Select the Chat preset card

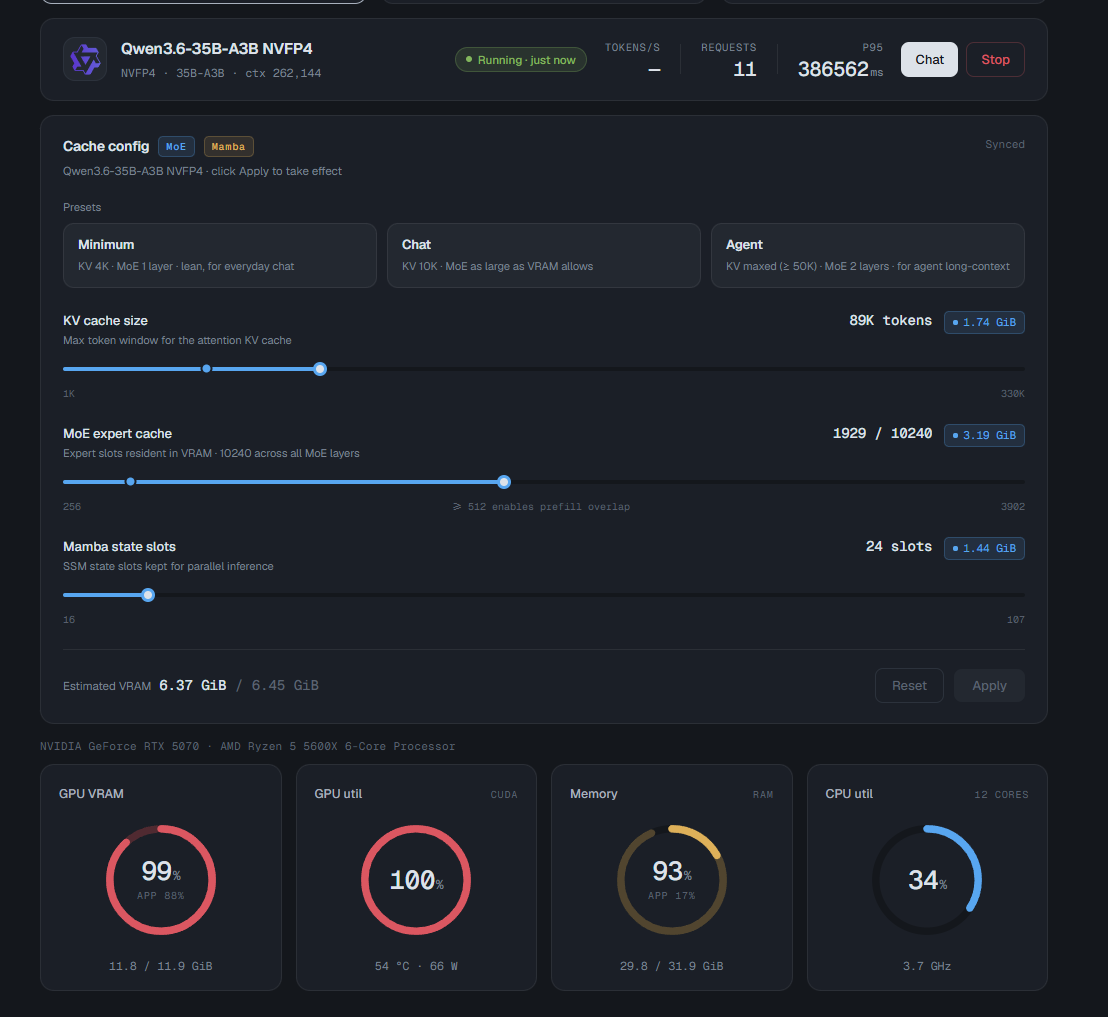pos(543,255)
